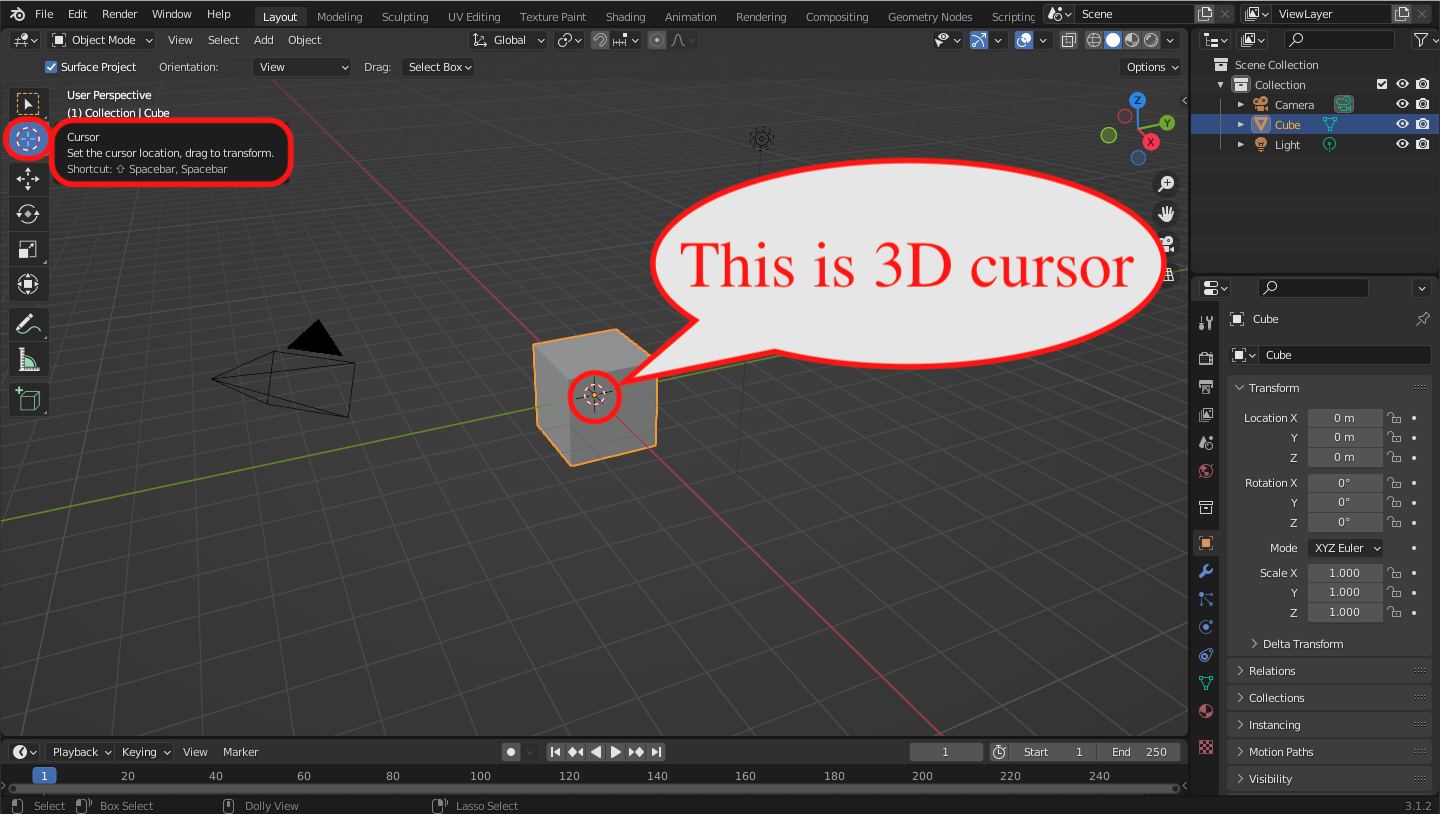
Task: Expand the Delta Transform section
Action: pos(1302,644)
